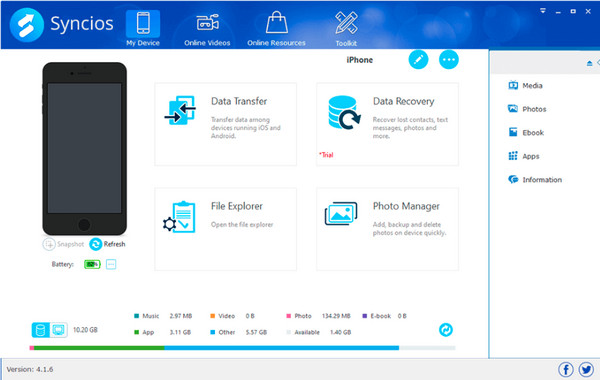This screenshot has height=380, width=600.
Task: Click the Refresh button under the phone
Action: click(x=107, y=244)
